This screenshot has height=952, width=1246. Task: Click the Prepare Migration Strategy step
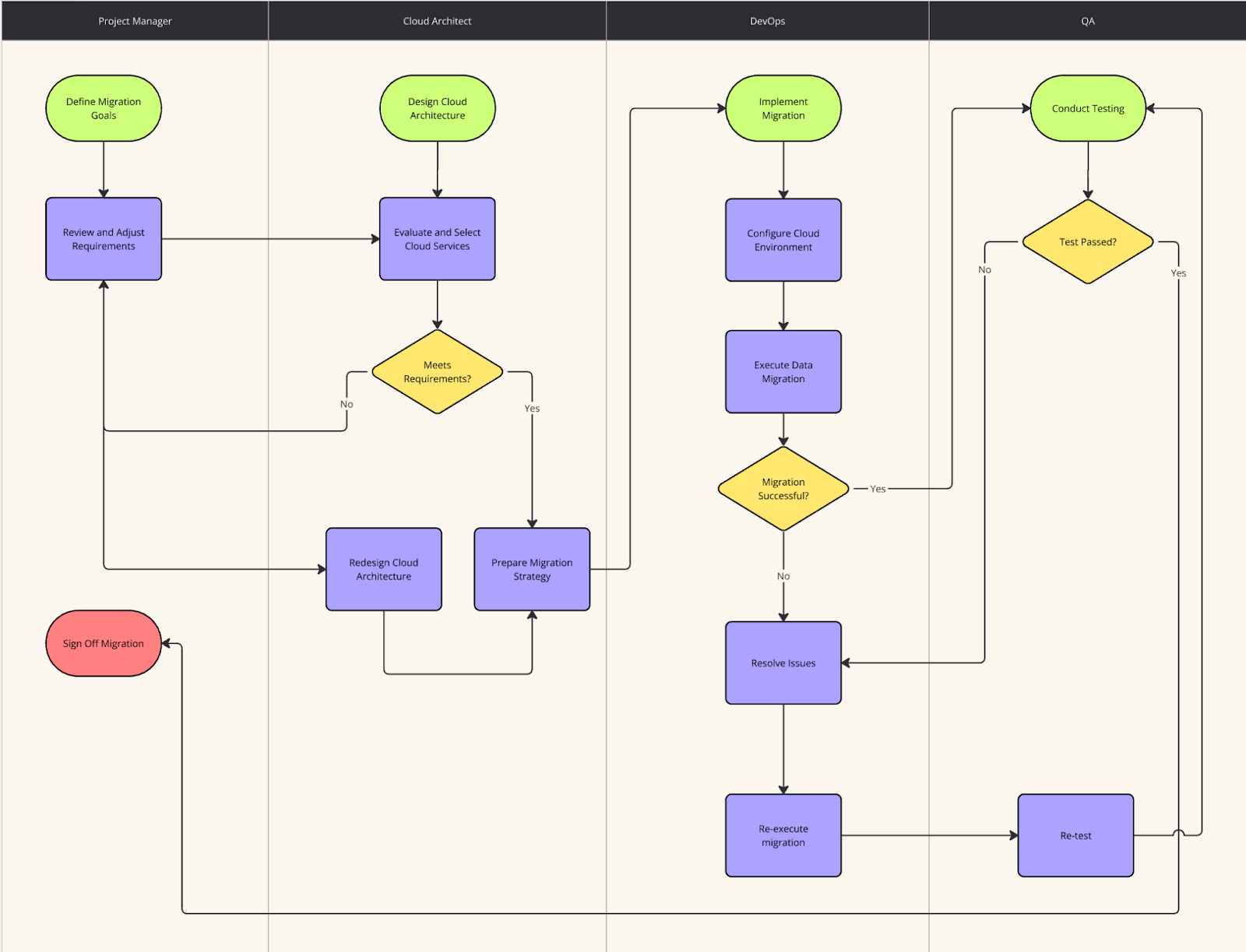point(531,569)
